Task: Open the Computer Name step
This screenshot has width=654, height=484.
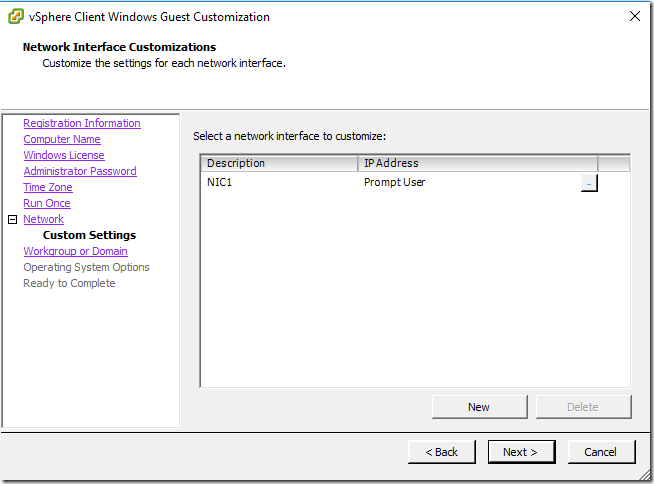Action: coord(62,139)
